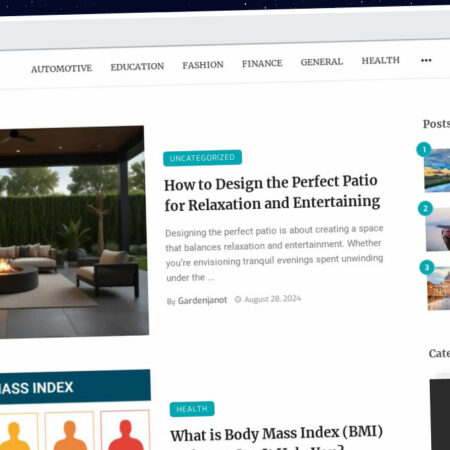Click the patio article featured image
Screen dimensions: 450x450
click(x=73, y=232)
